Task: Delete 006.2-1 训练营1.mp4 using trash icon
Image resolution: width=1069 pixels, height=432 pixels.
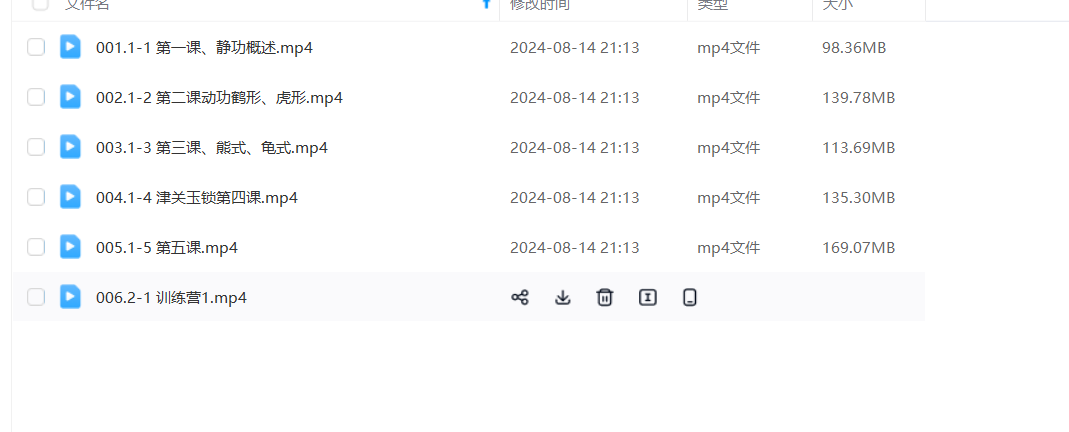Action: click(x=605, y=297)
